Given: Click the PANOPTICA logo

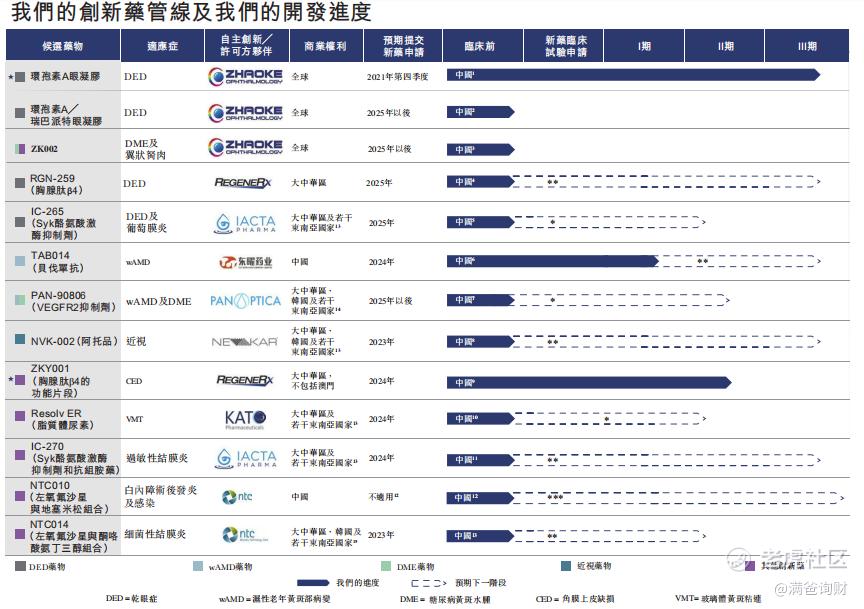Looking at the screenshot, I should click(x=246, y=301).
